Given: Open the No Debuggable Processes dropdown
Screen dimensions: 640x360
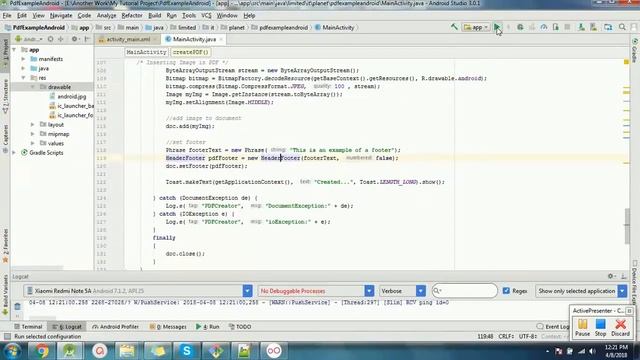Looking at the screenshot, I should [x=369, y=291].
